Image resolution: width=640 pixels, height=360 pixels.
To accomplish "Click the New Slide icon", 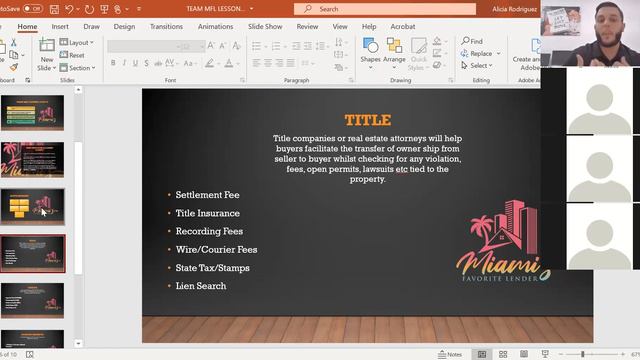I will [x=47, y=45].
